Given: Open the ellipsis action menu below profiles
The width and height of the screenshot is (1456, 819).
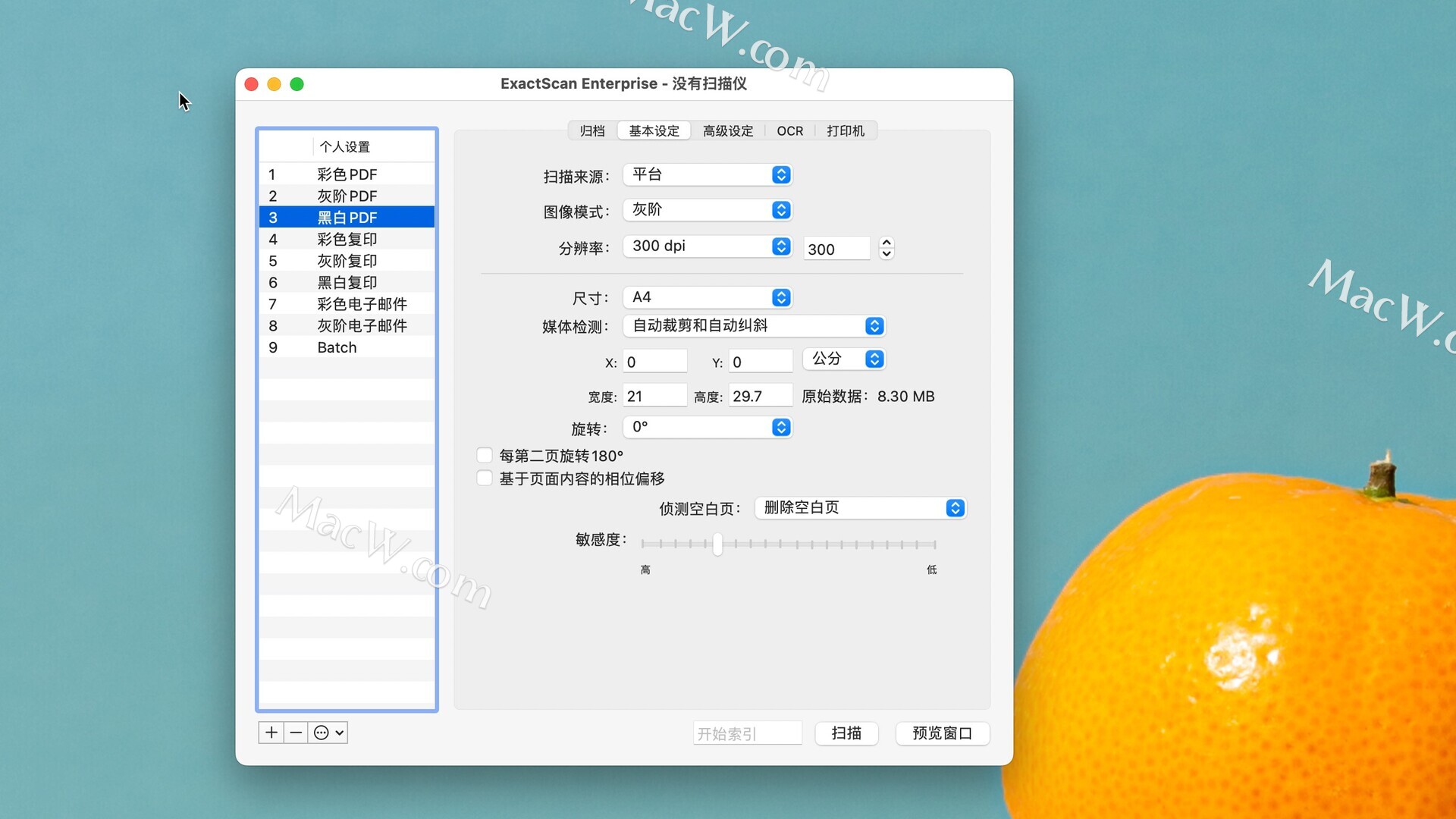Looking at the screenshot, I should tap(328, 733).
